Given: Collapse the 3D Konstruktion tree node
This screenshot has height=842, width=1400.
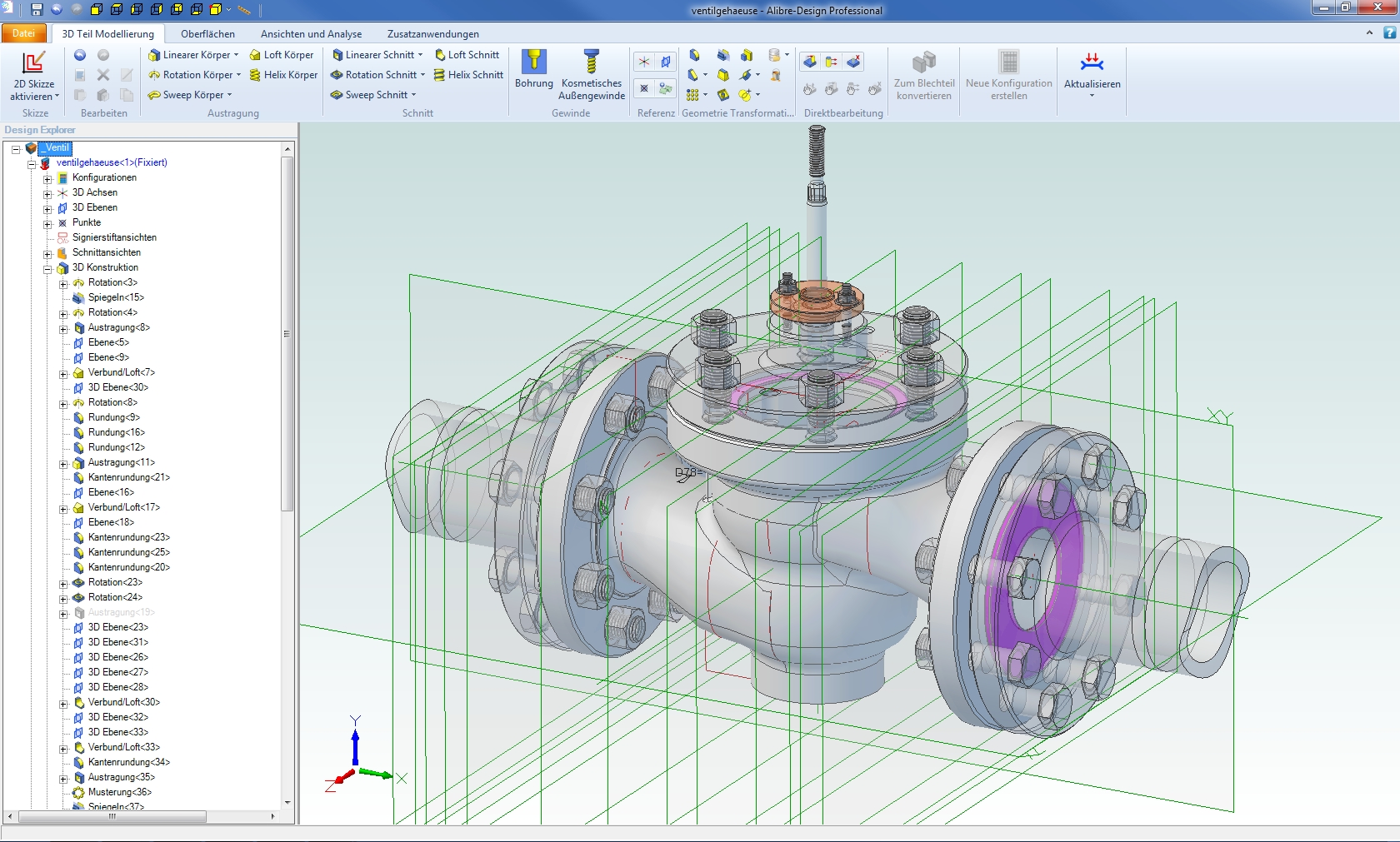Looking at the screenshot, I should 47,268.
